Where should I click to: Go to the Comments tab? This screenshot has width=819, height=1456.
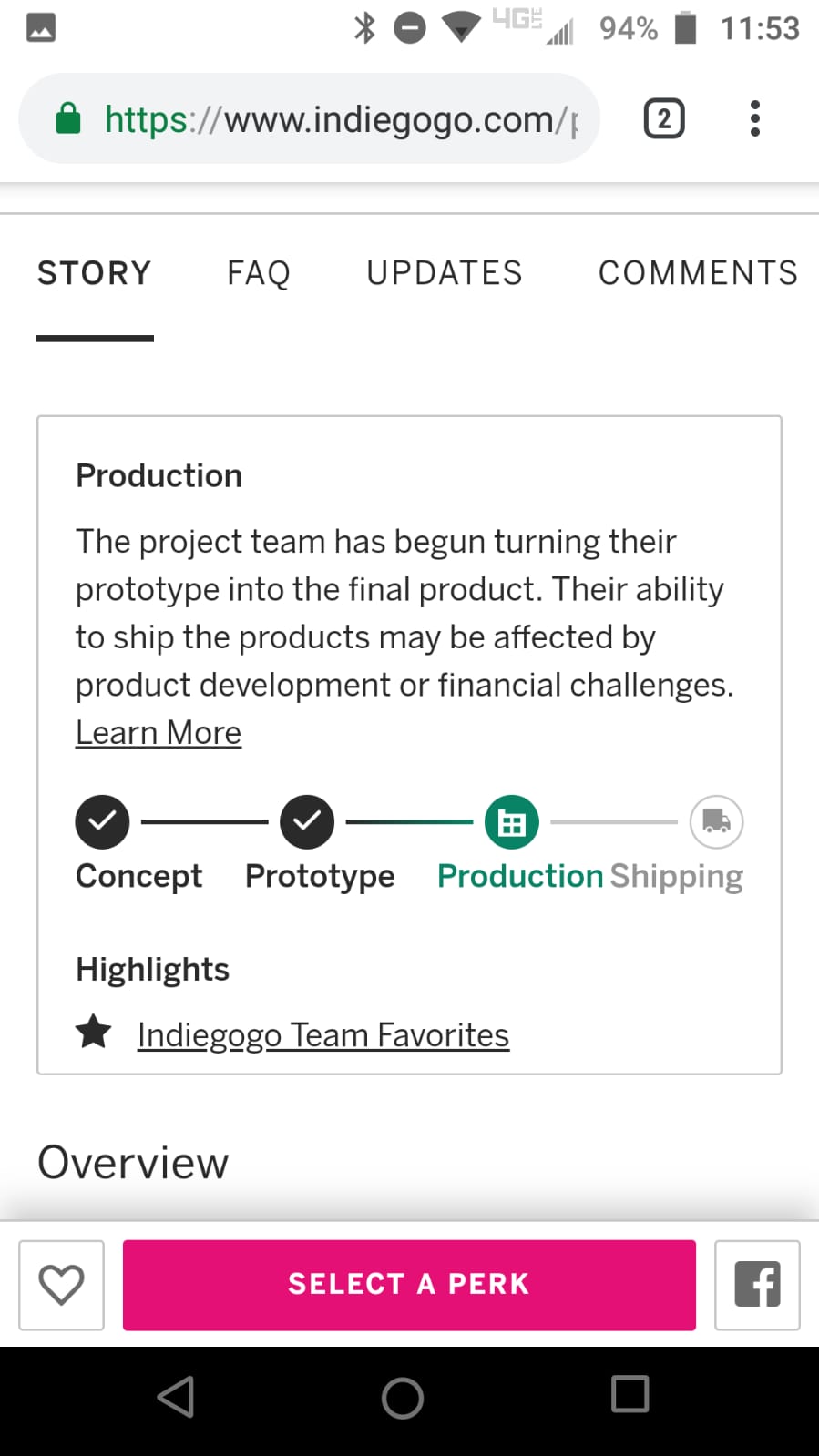click(698, 273)
